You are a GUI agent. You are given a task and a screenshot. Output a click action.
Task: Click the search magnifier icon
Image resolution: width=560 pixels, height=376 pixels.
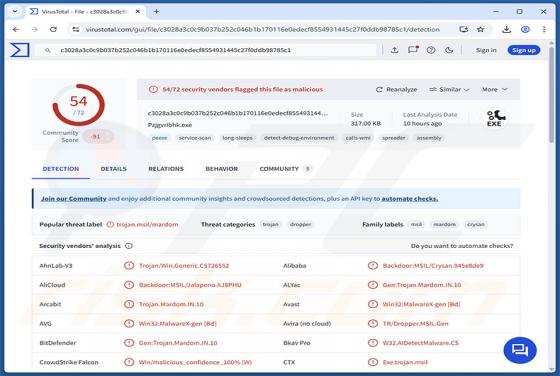[x=48, y=50]
